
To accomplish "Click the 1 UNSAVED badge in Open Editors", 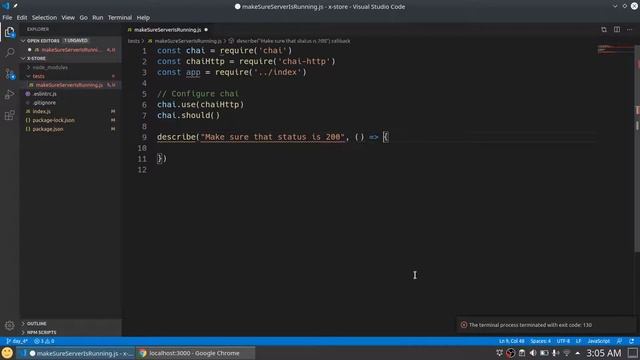I will click(x=76, y=41).
